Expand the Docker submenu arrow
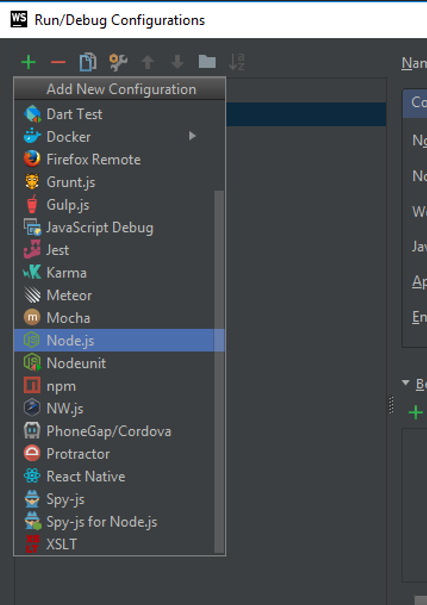This screenshot has width=427, height=605. [192, 136]
